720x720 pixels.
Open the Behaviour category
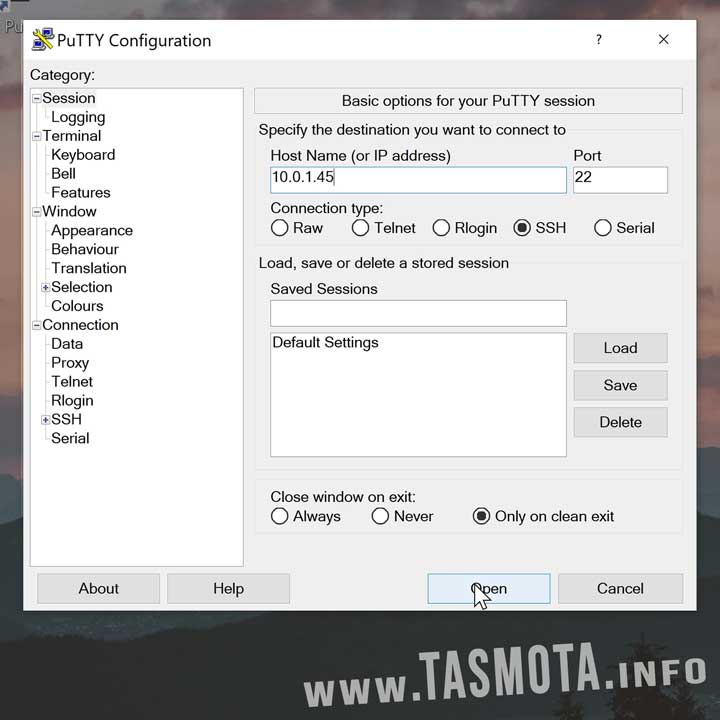click(85, 249)
